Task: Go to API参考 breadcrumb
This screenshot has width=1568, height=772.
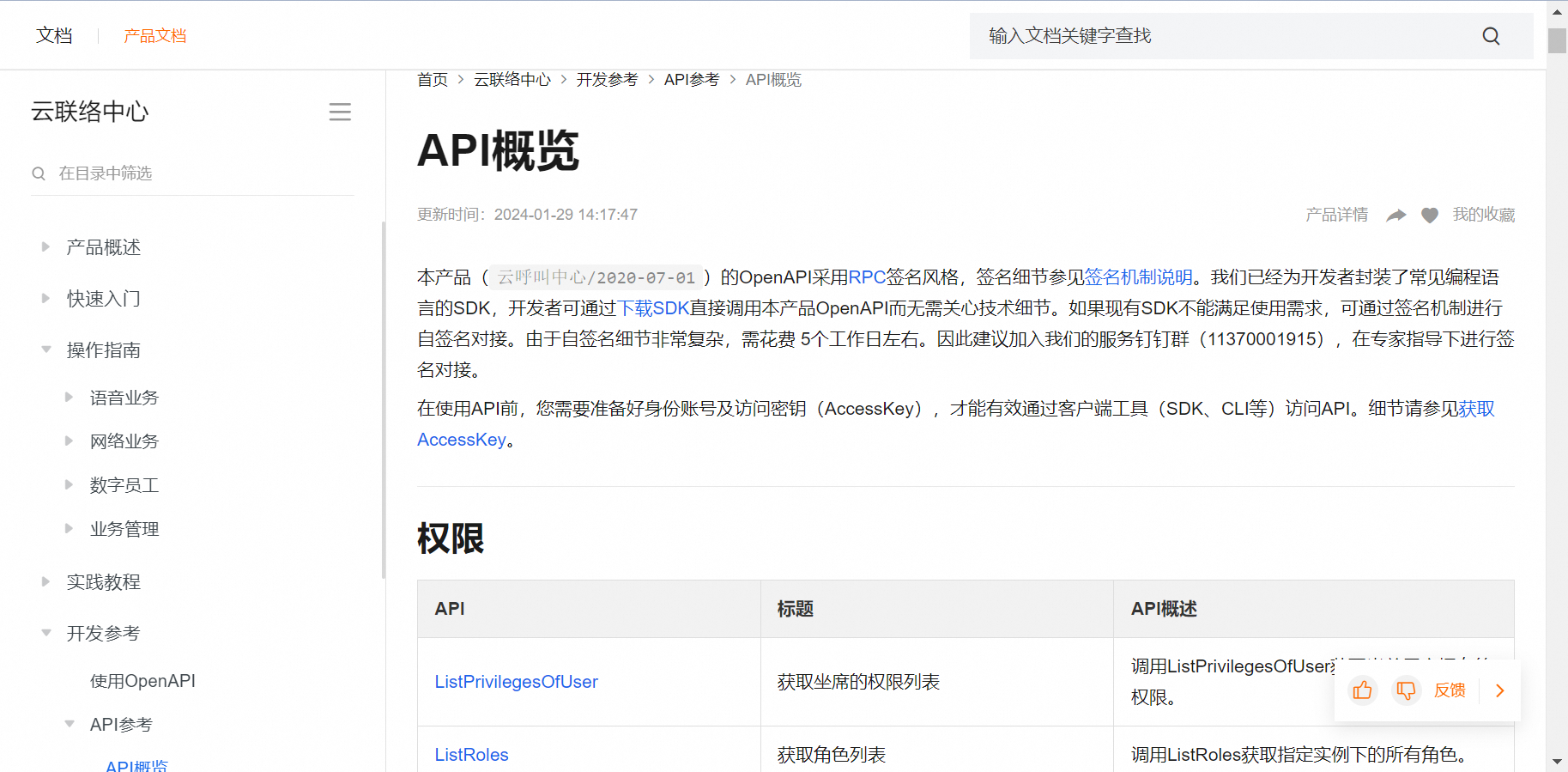Action: point(692,80)
